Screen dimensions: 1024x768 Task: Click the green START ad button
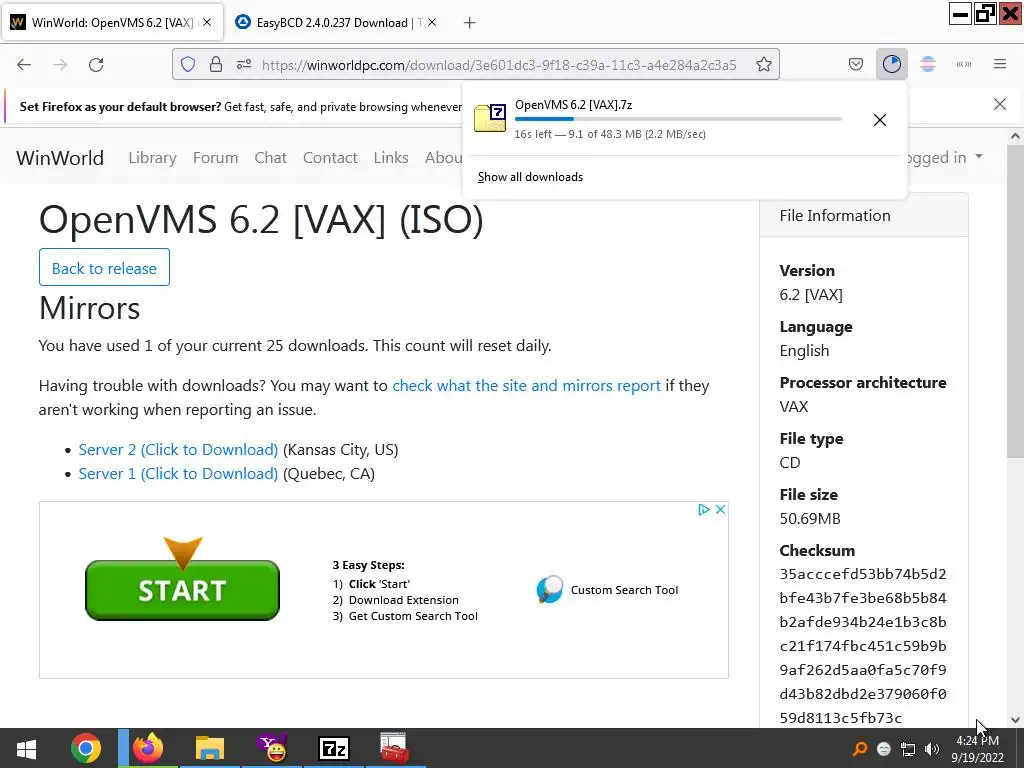pos(182,590)
